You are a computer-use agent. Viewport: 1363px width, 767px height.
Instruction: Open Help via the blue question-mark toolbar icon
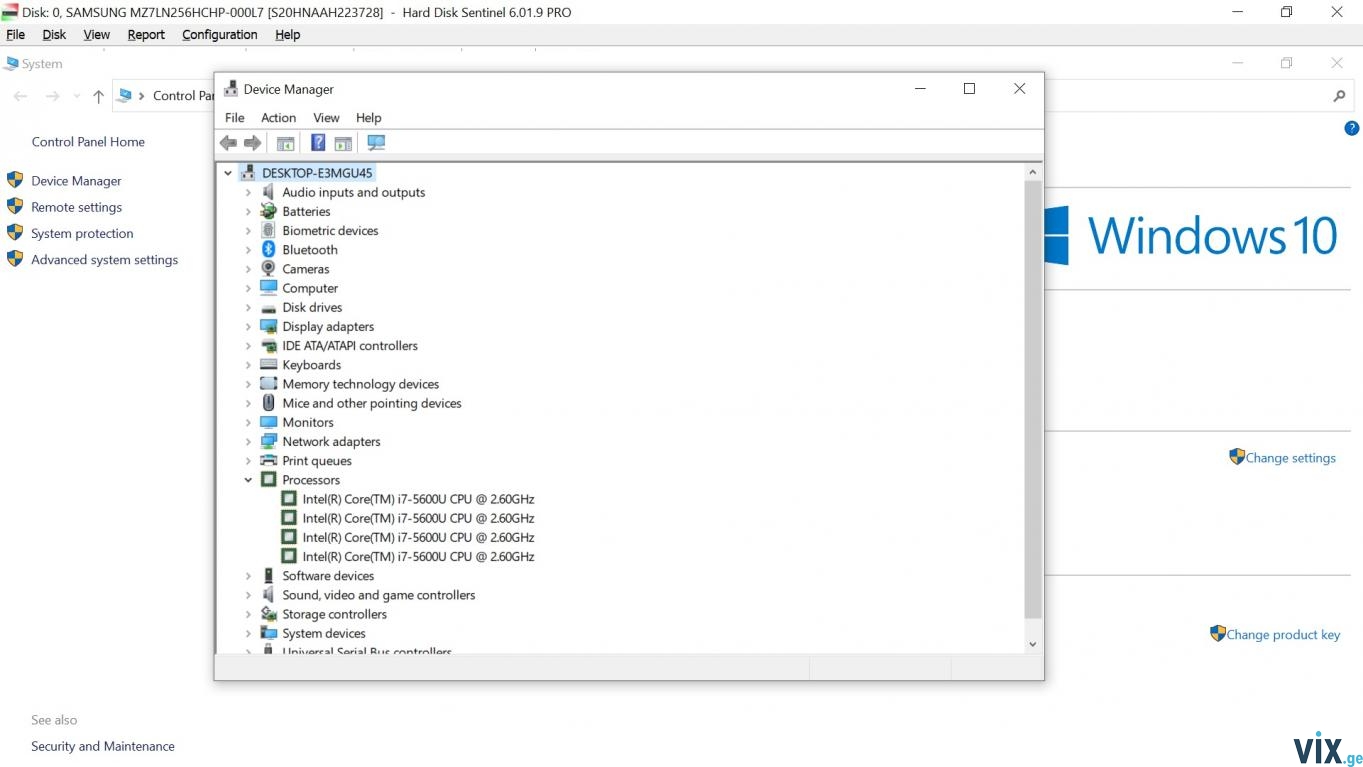pos(318,143)
